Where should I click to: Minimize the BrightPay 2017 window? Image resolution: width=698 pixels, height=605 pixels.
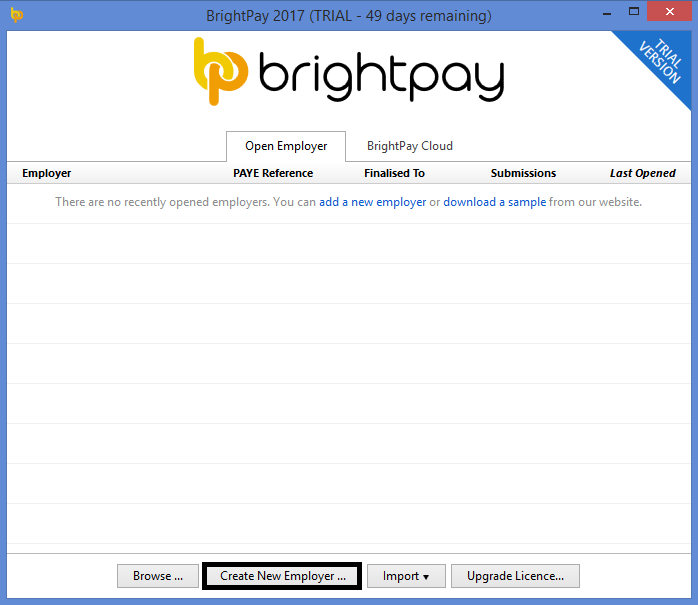point(607,12)
